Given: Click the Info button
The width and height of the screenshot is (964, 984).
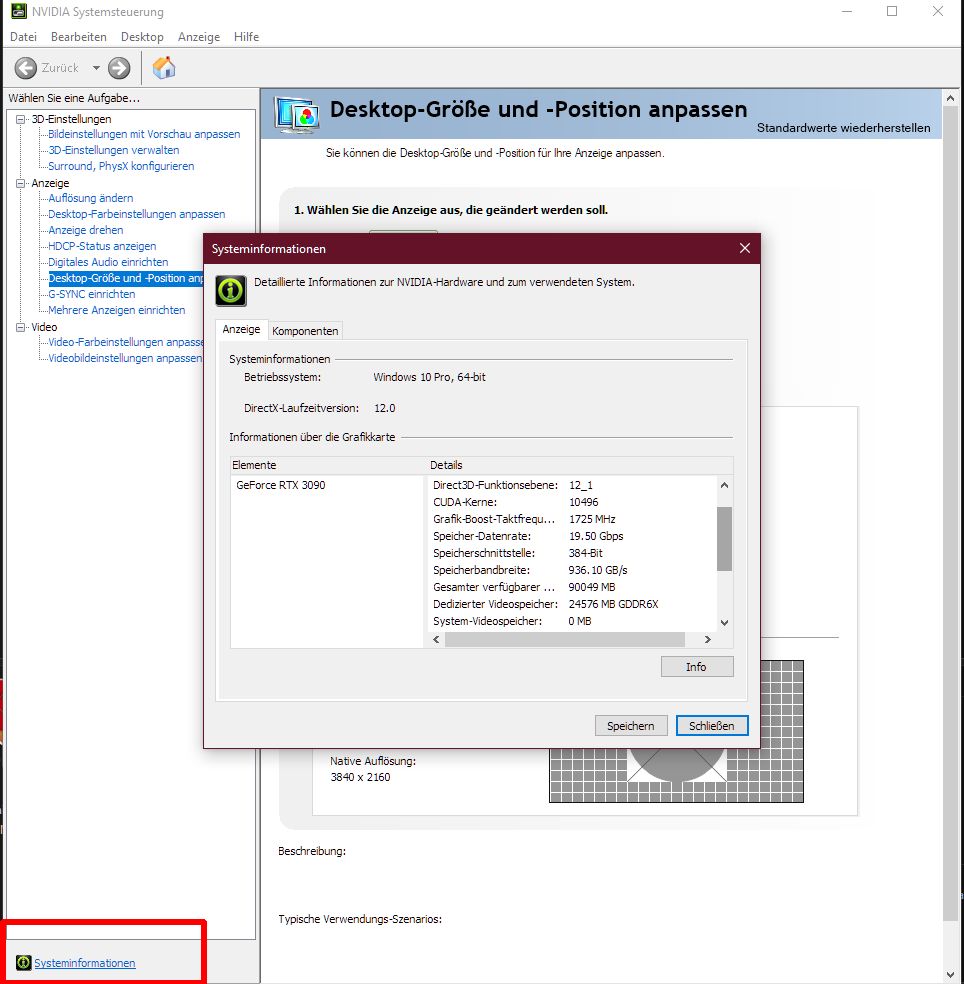Looking at the screenshot, I should [x=697, y=666].
